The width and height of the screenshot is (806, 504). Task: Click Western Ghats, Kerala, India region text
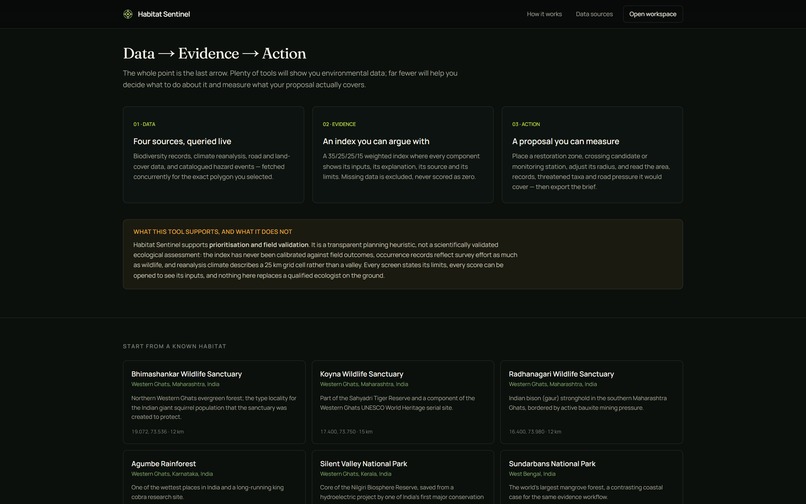pyautogui.click(x=355, y=474)
